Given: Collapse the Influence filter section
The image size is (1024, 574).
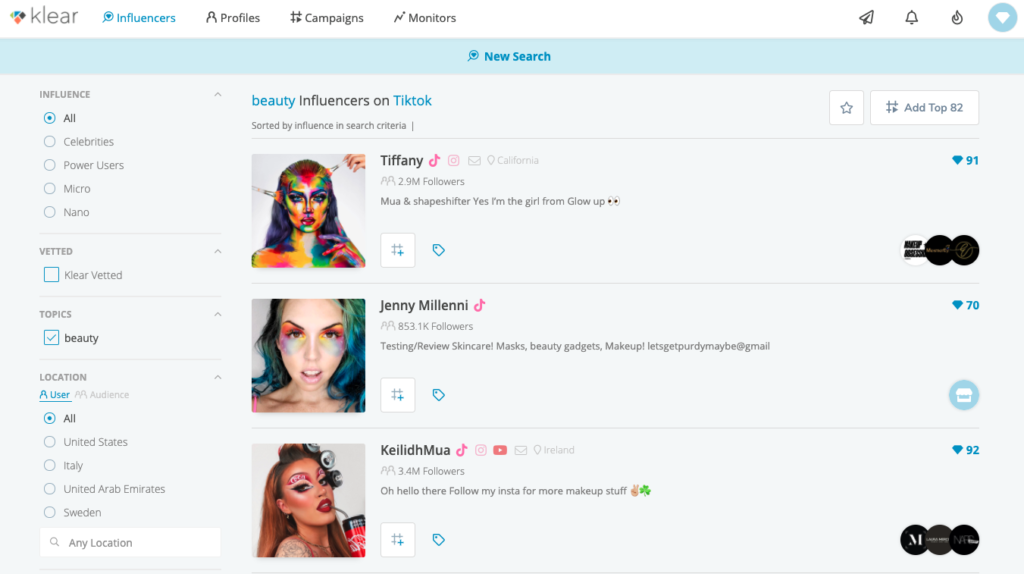Looking at the screenshot, I should 217,95.
